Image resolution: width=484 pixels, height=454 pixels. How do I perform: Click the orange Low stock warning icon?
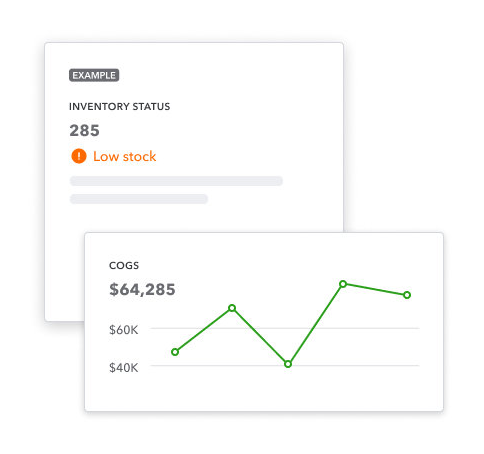[x=79, y=156]
